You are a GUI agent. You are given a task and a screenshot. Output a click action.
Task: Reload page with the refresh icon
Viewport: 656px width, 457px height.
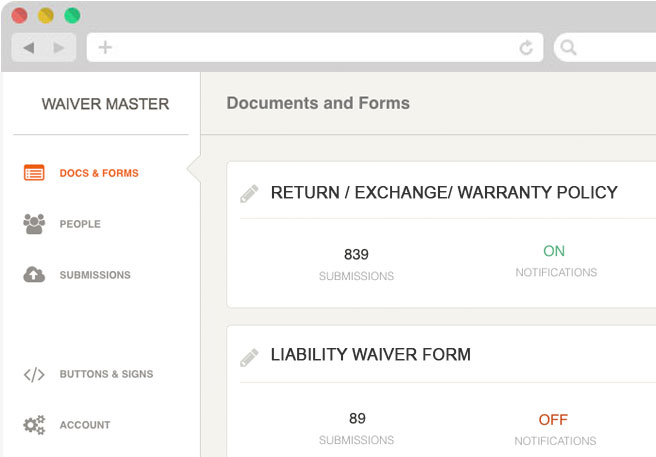526,48
